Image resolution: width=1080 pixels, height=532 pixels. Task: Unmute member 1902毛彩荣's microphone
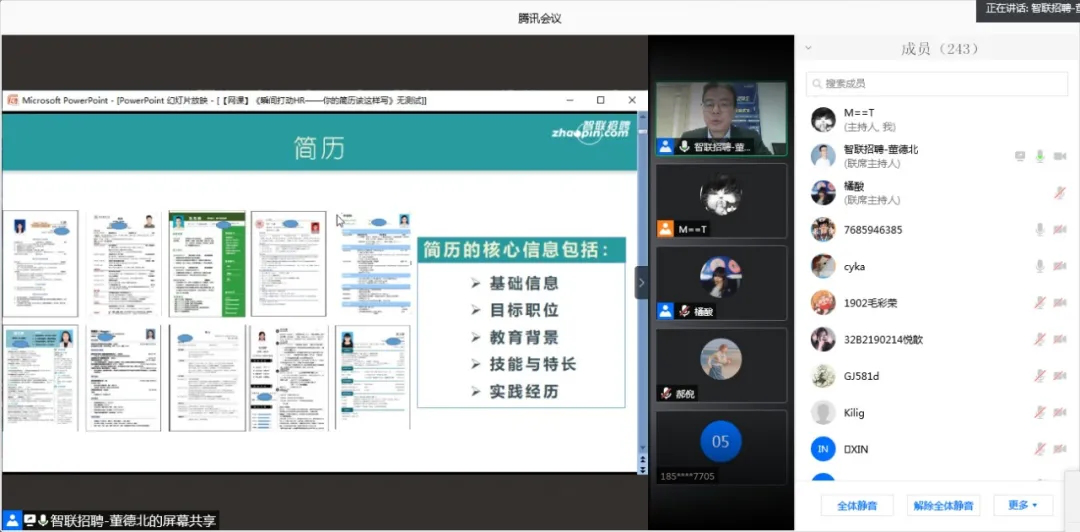[x=1040, y=303]
